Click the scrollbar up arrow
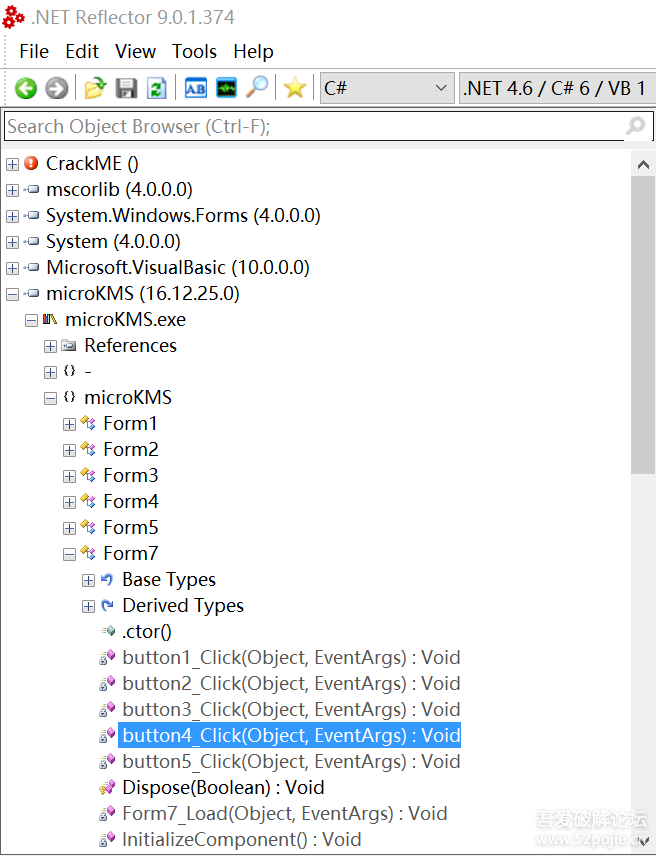Screen dimensions: 656x856 click(643, 164)
